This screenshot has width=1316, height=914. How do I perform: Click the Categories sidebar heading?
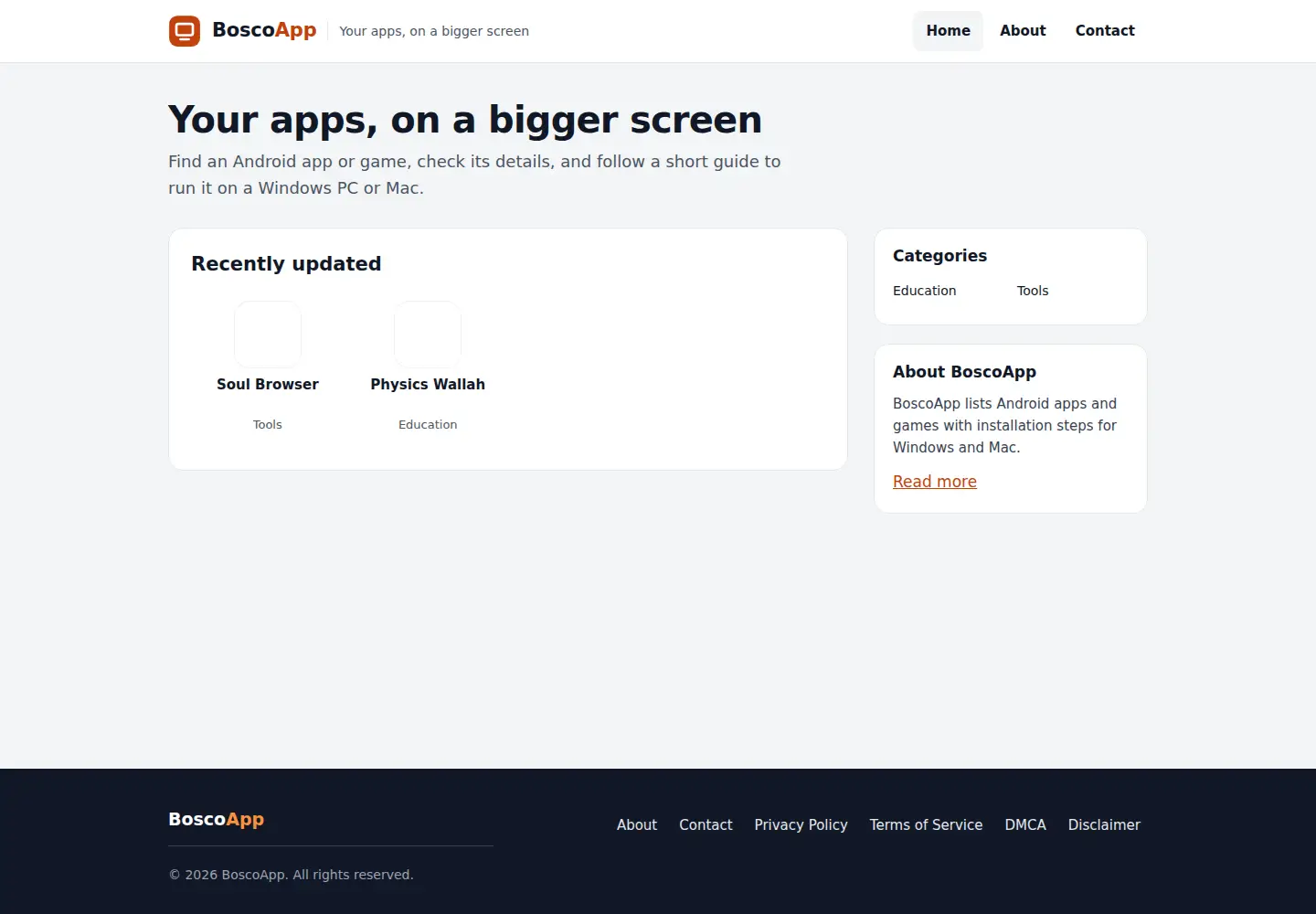[x=939, y=256]
